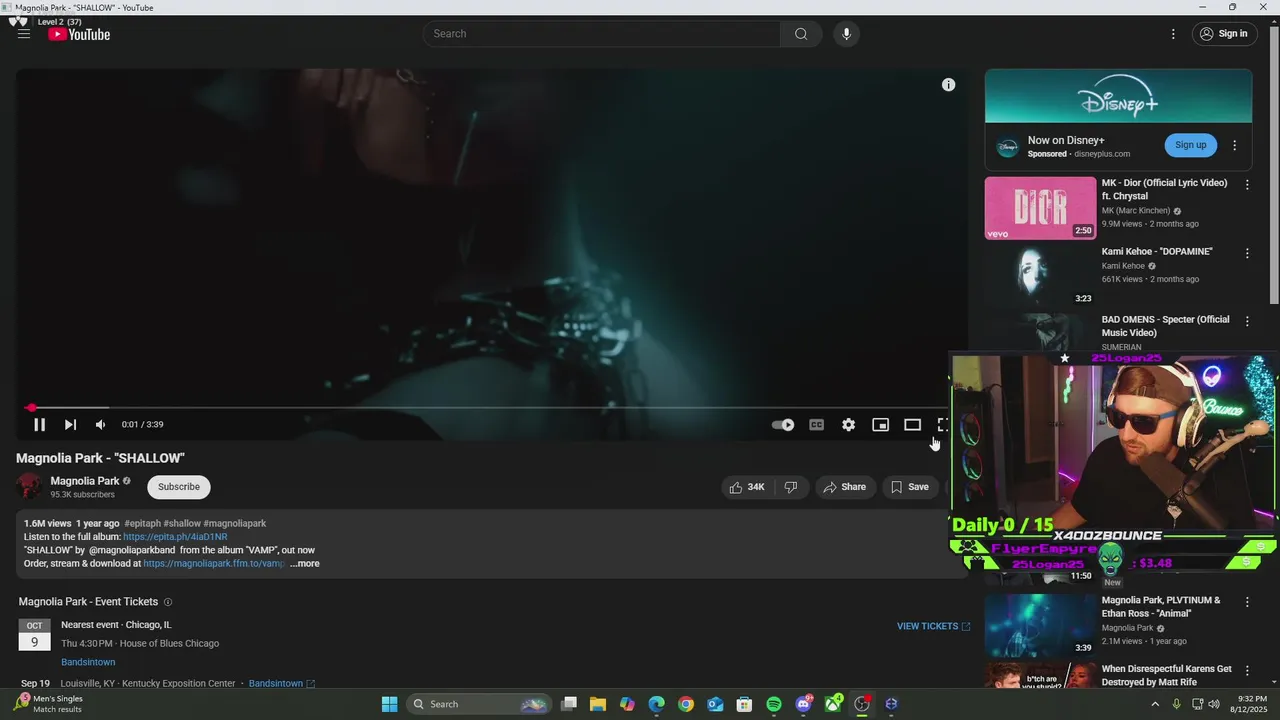This screenshot has width=1280, height=720.
Task: Open options for BAD OMENS Specter
Action: click(x=1247, y=321)
